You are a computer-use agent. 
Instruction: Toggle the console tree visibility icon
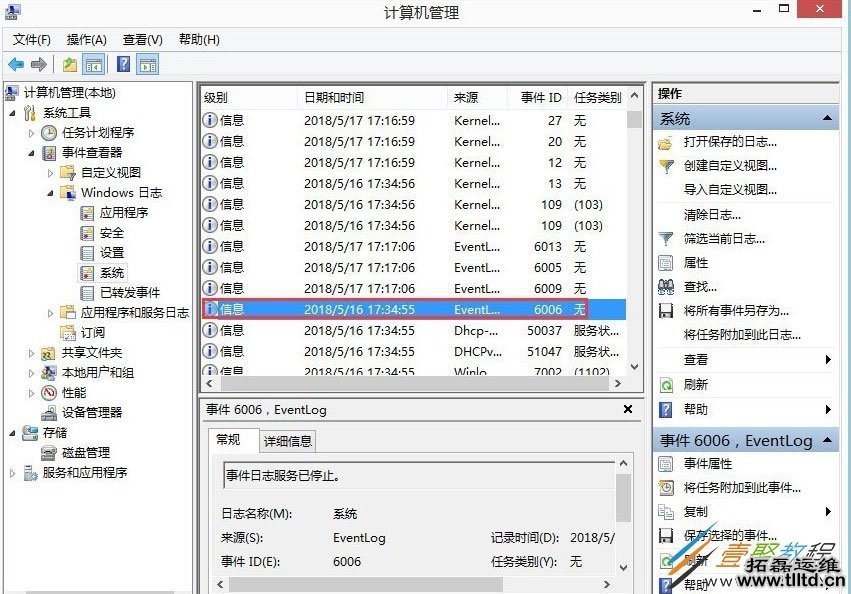coord(92,64)
